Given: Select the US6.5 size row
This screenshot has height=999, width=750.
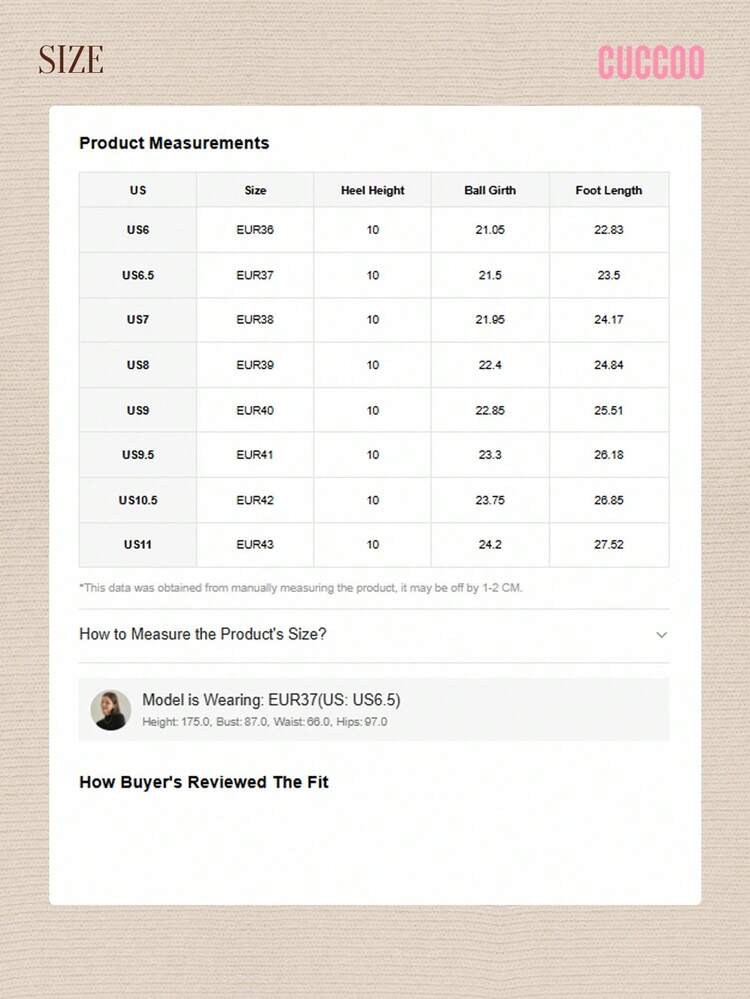Looking at the screenshot, I should [x=137, y=275].
